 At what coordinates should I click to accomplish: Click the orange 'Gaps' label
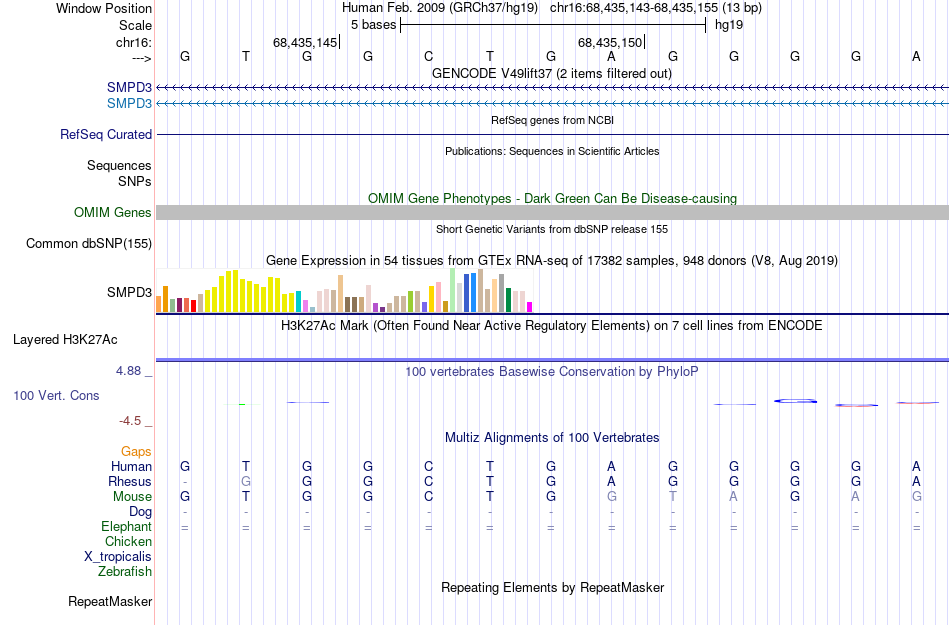(x=136, y=451)
